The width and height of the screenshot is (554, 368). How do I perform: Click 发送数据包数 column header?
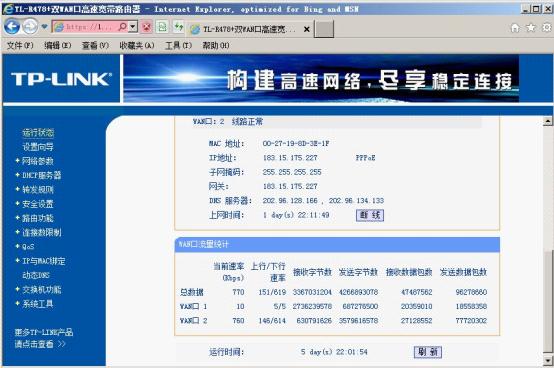[x=463, y=272]
